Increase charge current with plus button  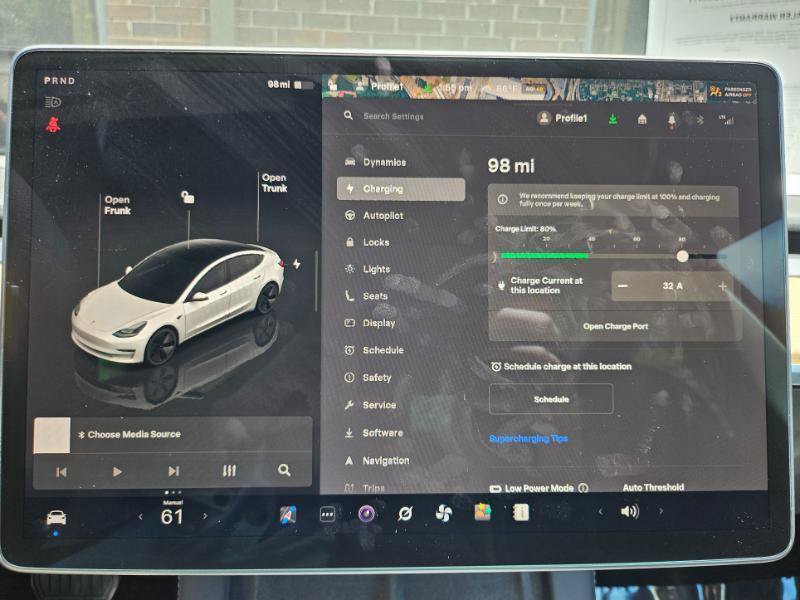tap(723, 287)
